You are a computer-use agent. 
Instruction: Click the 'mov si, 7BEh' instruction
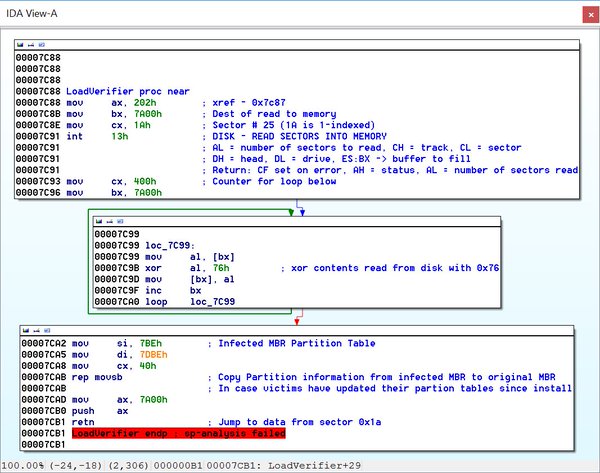click(x=117, y=344)
